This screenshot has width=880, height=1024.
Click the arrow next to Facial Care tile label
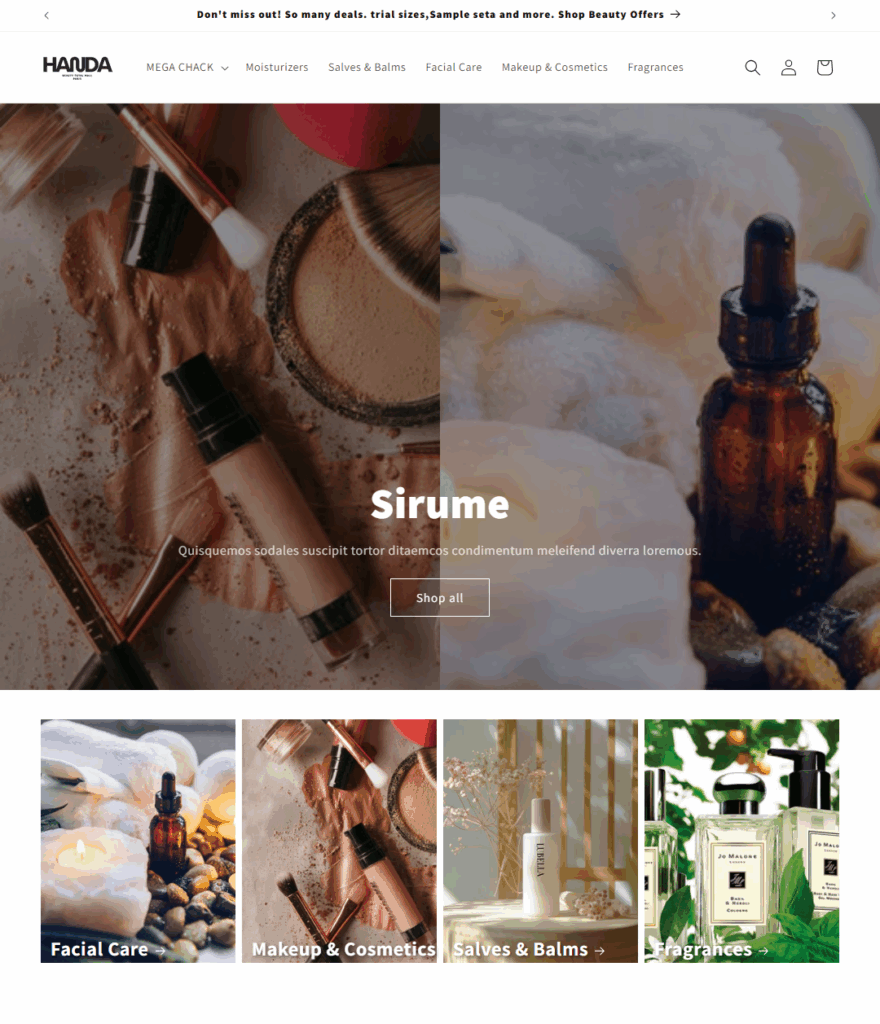(160, 951)
